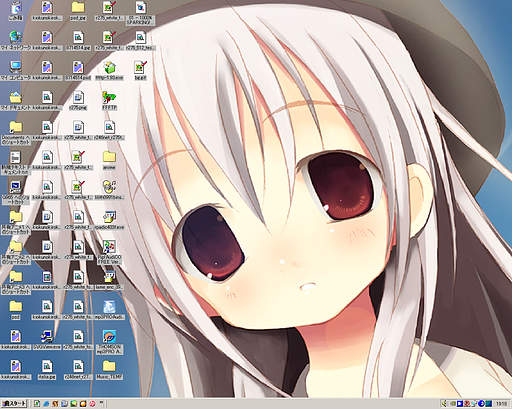
Task: Open the スタート Start menu button
Action: point(14,404)
